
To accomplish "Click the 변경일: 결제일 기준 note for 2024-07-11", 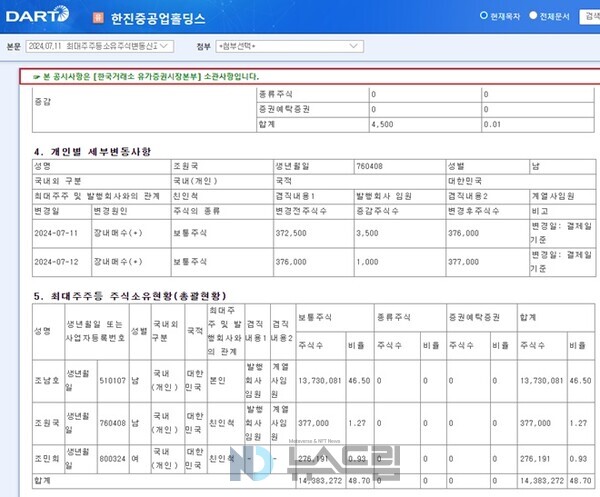I will 561,233.
